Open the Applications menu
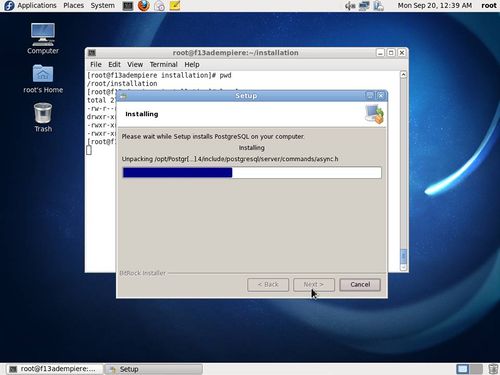 pos(37,5)
